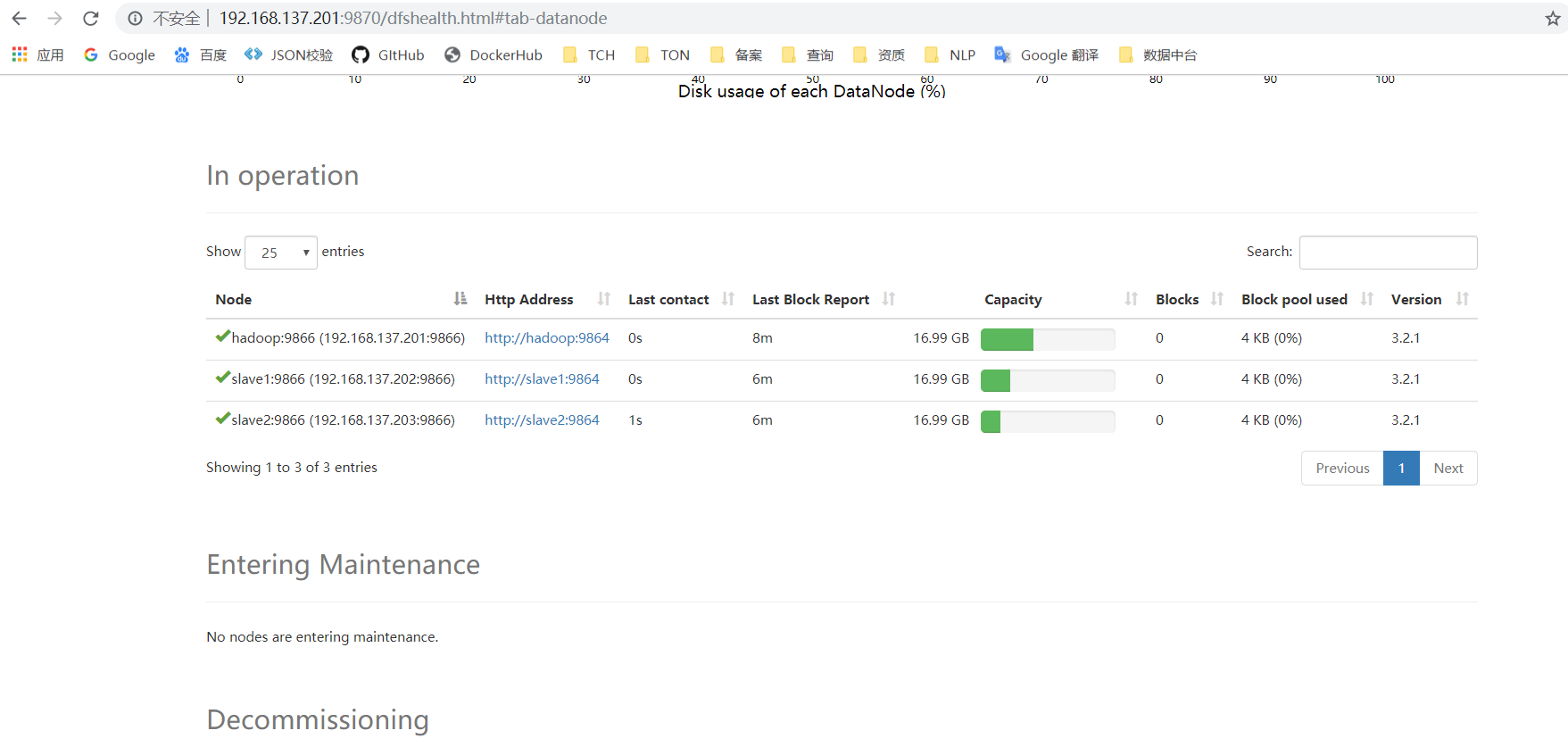Click the slave1 node capacity bar
The image size is (1568, 747).
(1048, 380)
